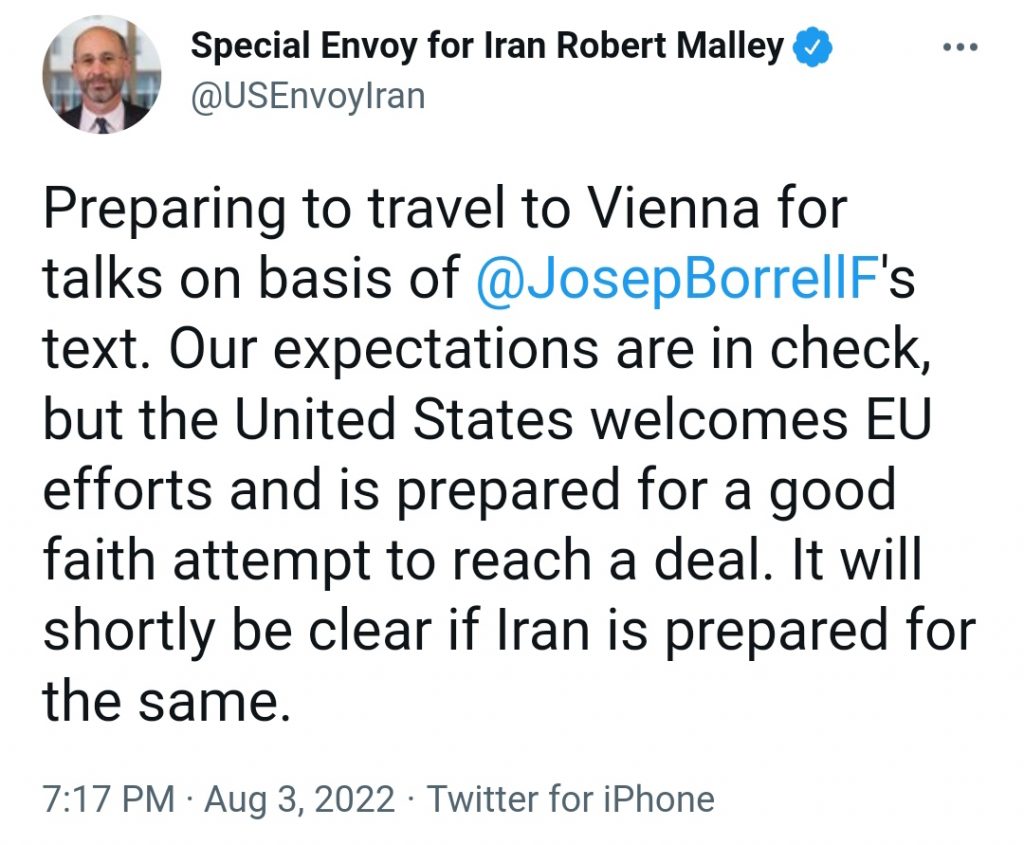This screenshot has height=845, width=1024.
Task: Select the phrase United States in tweet
Action: 403,419
